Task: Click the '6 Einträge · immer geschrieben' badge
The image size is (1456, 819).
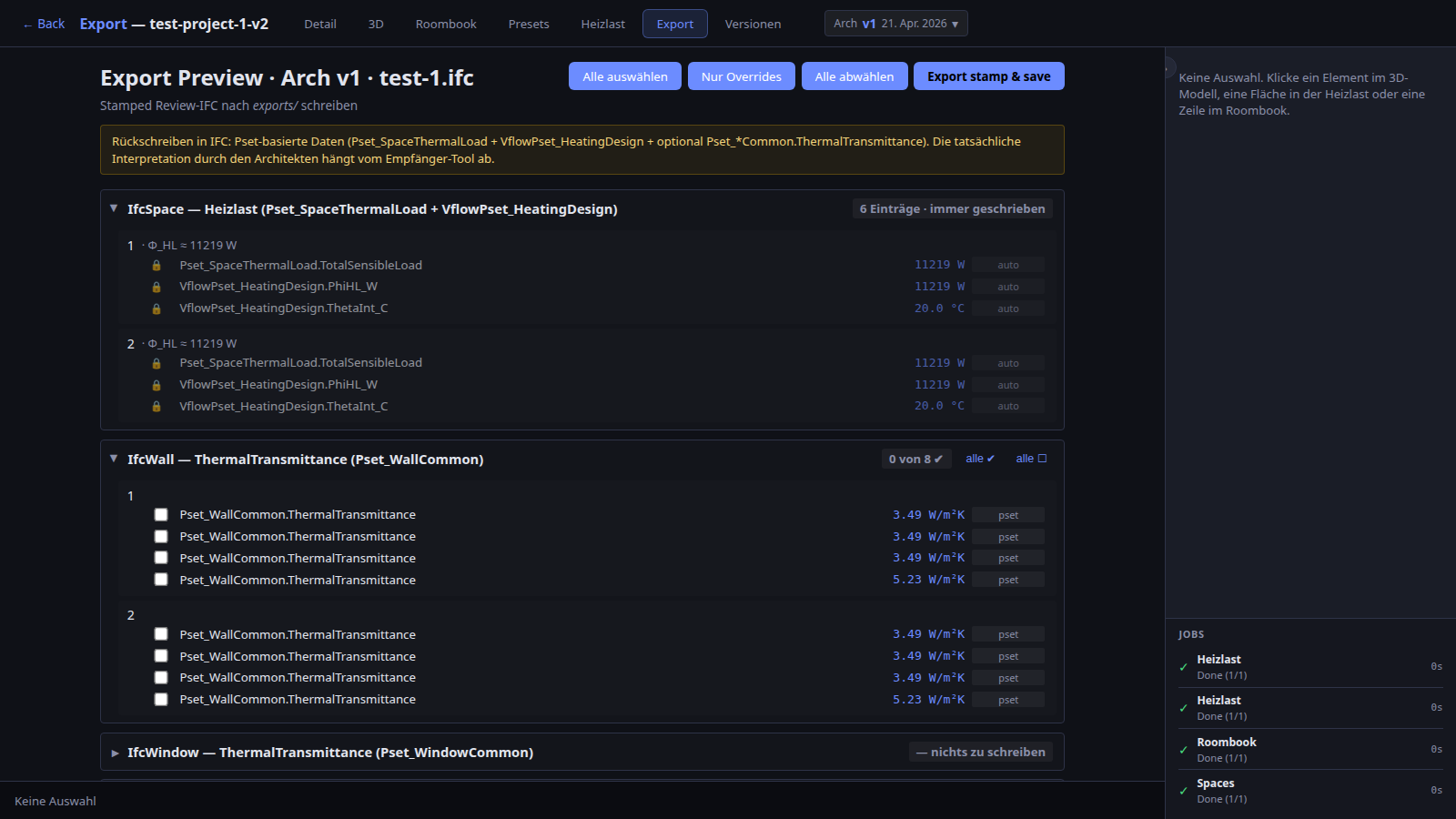Action: point(952,208)
